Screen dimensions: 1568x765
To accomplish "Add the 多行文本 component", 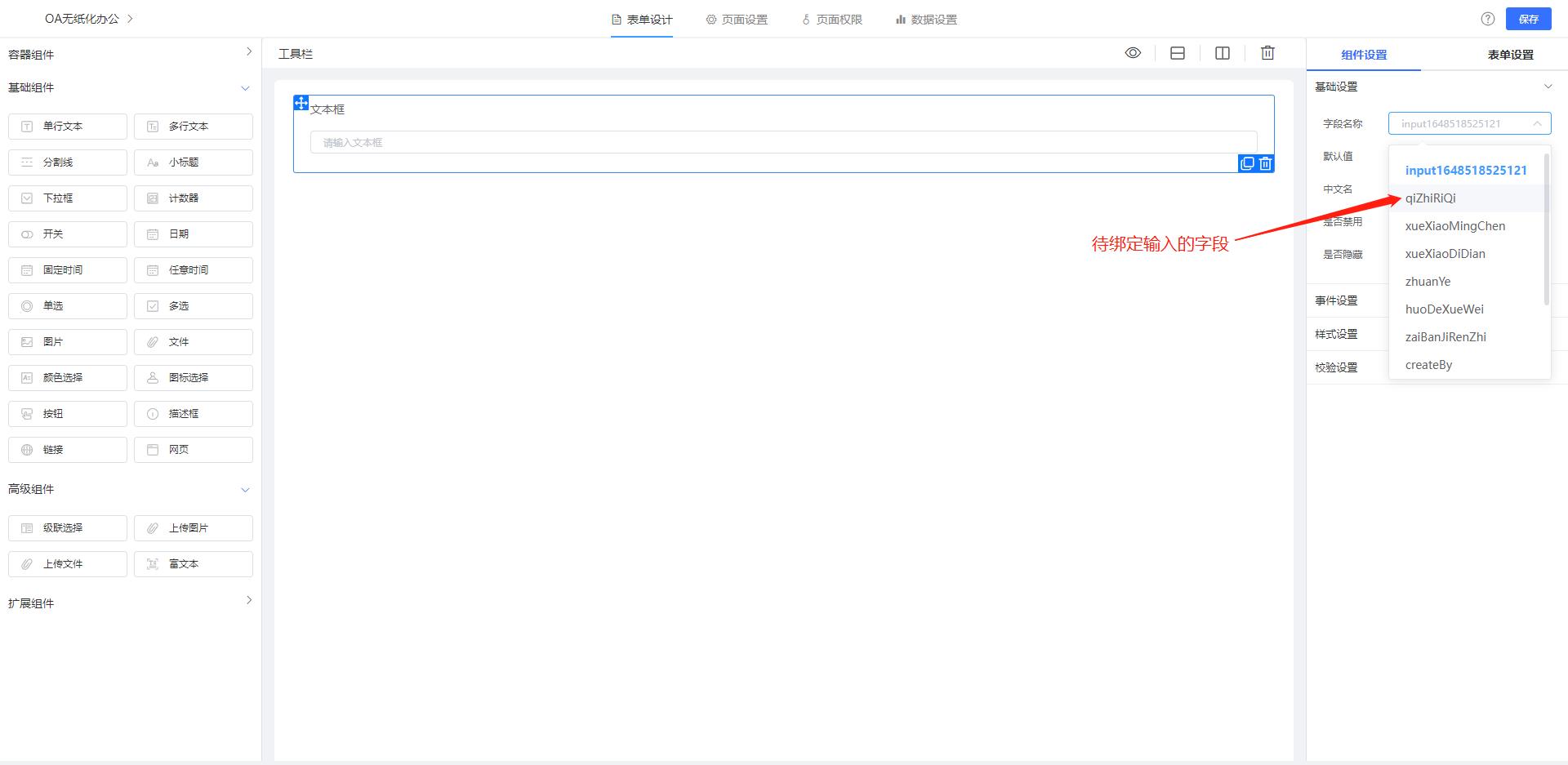I will click(x=194, y=127).
